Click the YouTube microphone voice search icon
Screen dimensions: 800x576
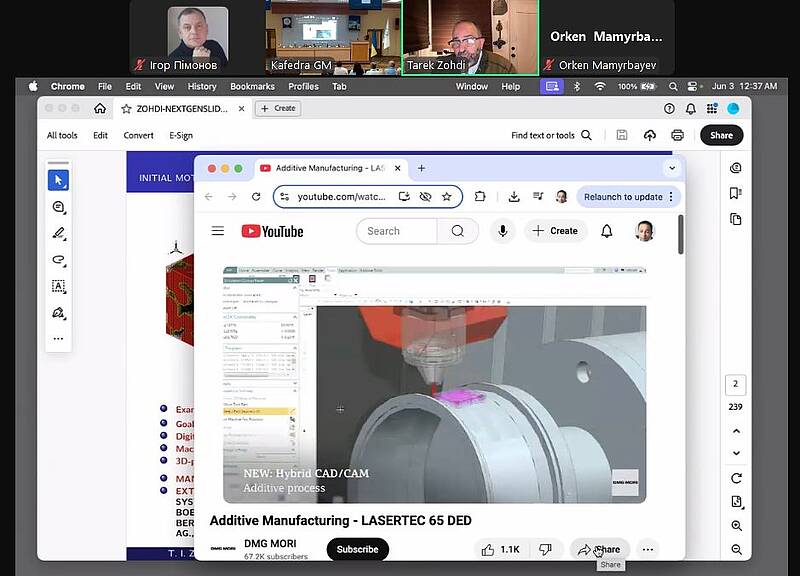pos(502,231)
